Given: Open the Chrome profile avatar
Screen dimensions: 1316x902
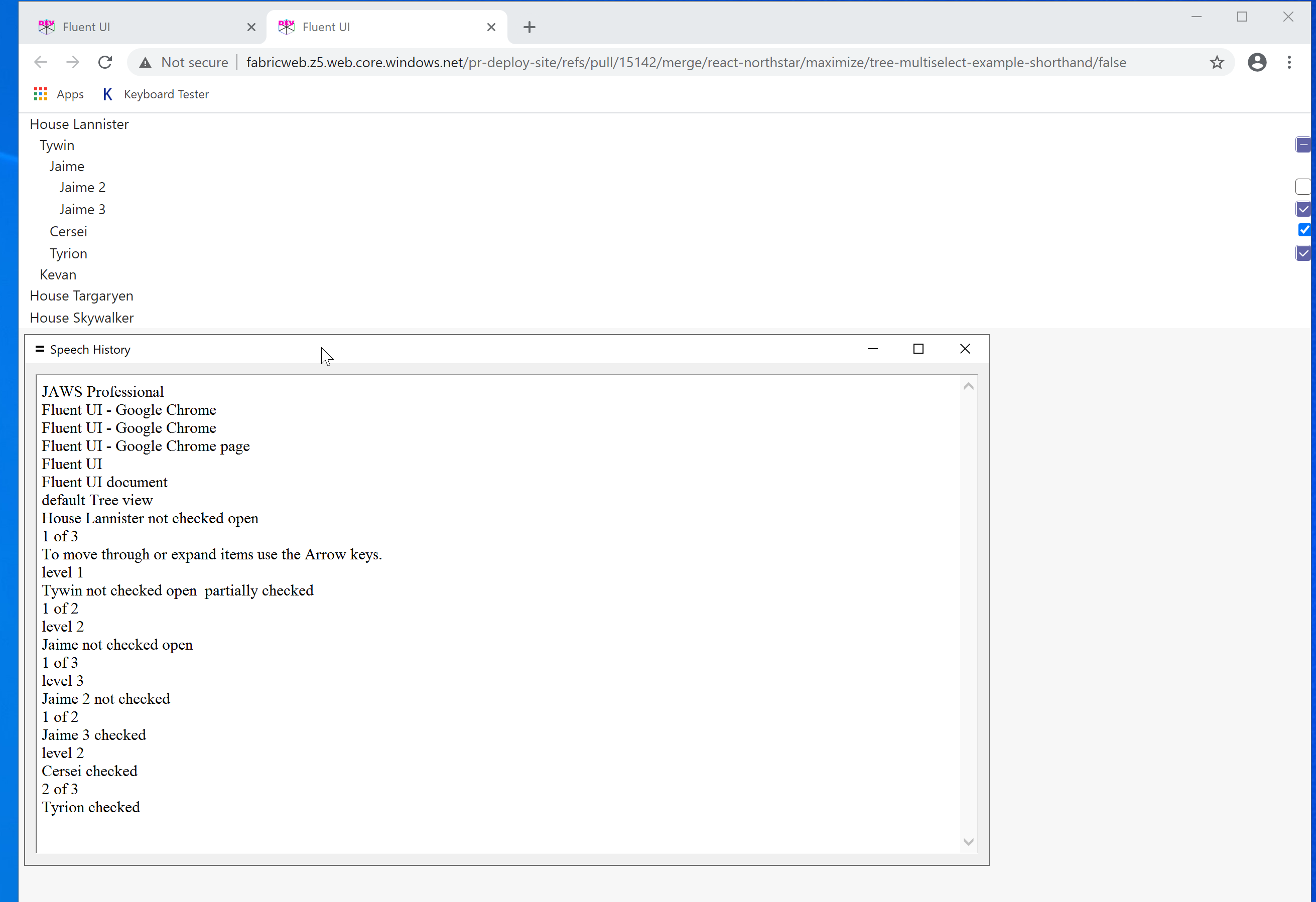Looking at the screenshot, I should pos(1257,62).
